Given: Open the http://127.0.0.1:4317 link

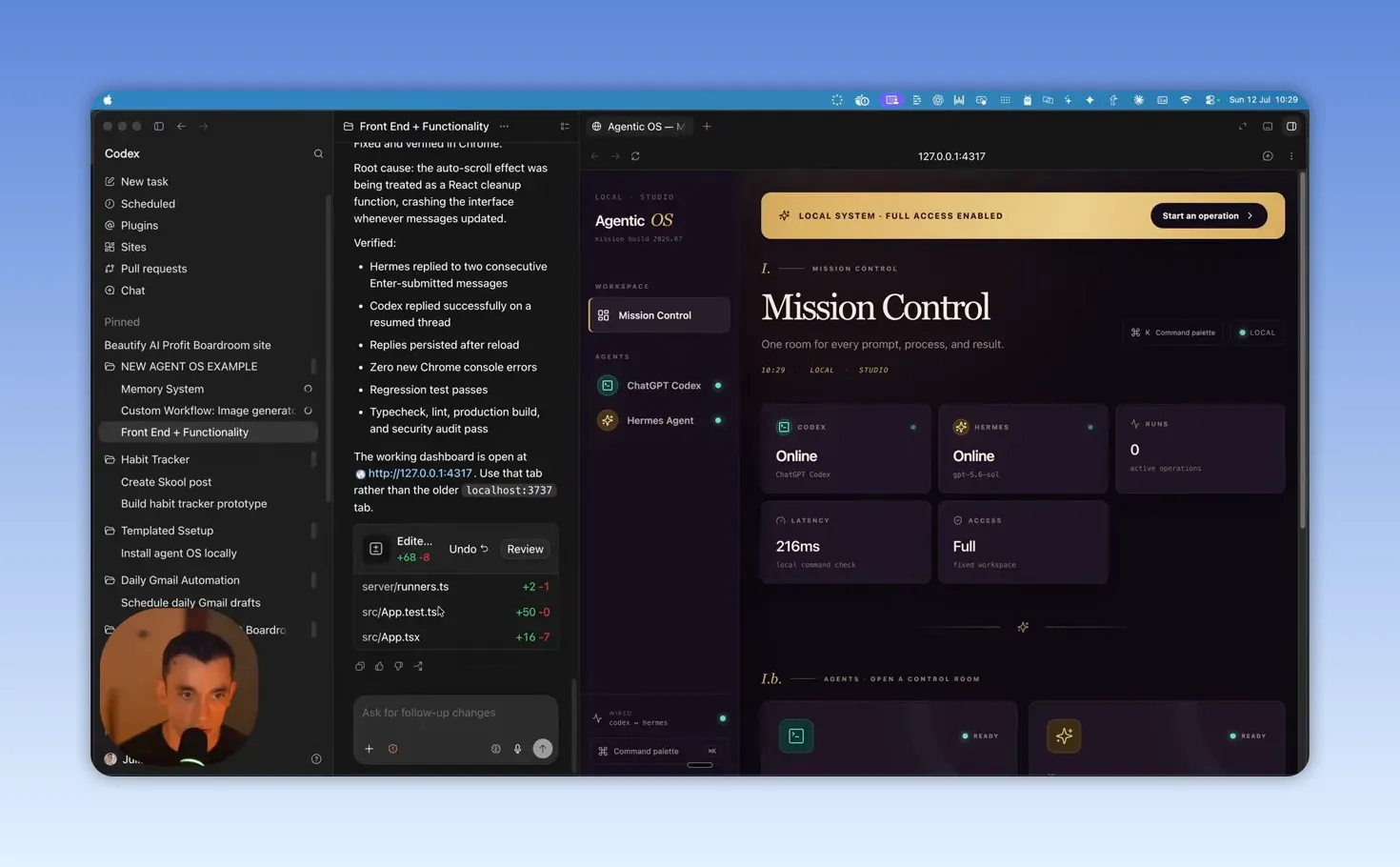Looking at the screenshot, I should [x=420, y=474].
